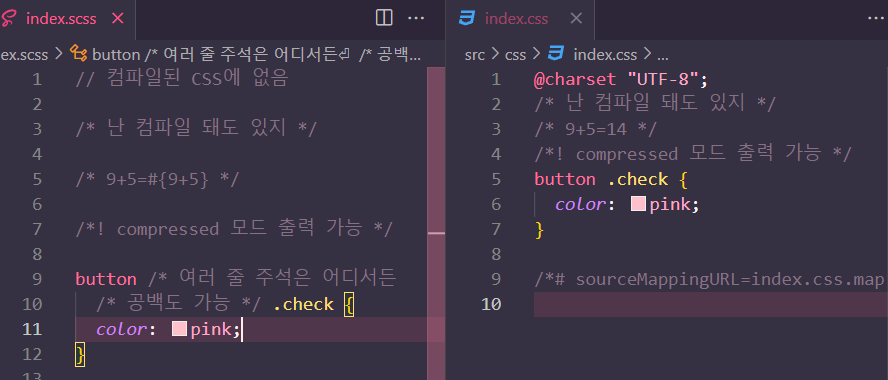The image size is (888, 380).
Task: Click 'button .check' selector in index.css
Action: (601, 180)
